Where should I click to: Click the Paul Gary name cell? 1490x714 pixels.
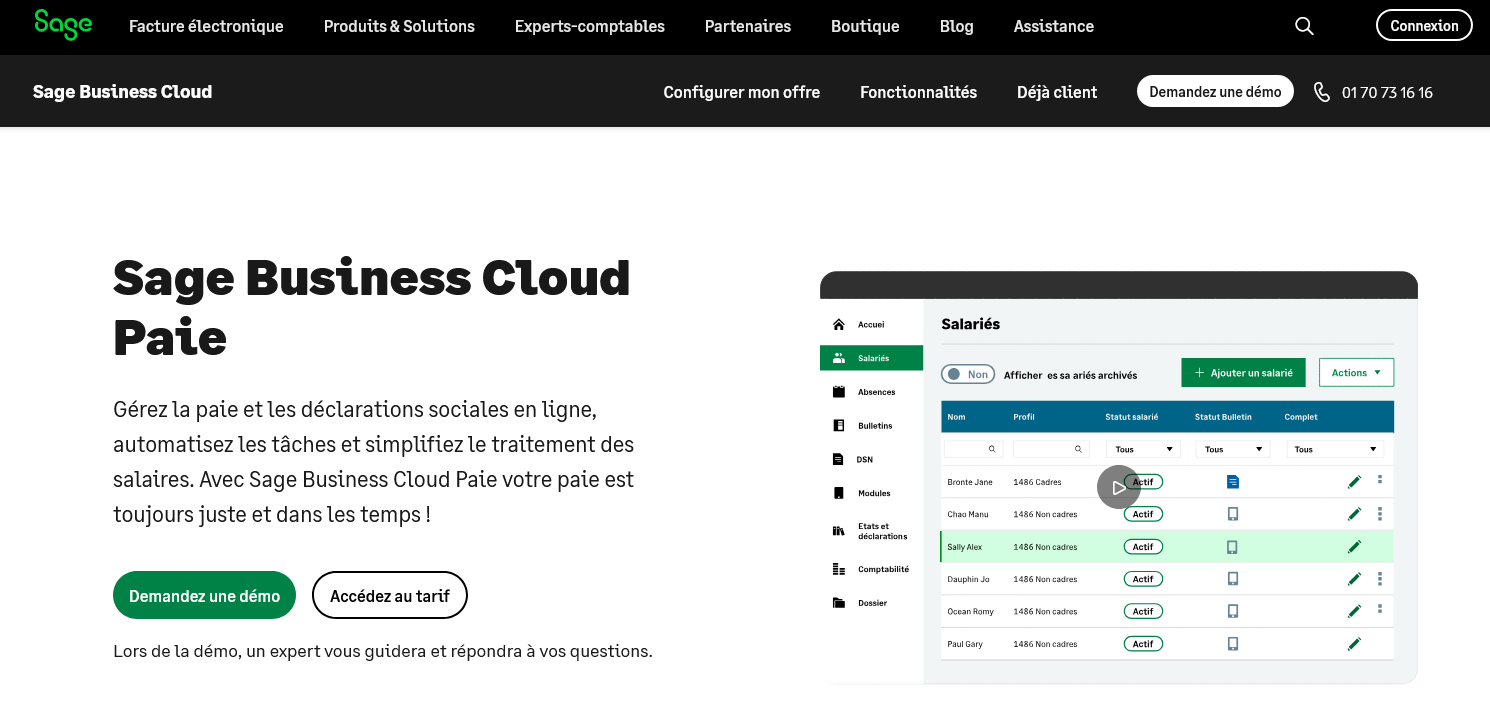click(965, 644)
